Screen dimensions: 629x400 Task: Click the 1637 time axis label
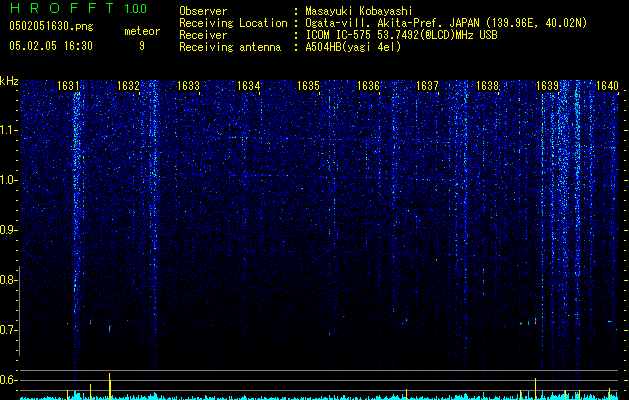coord(427,85)
